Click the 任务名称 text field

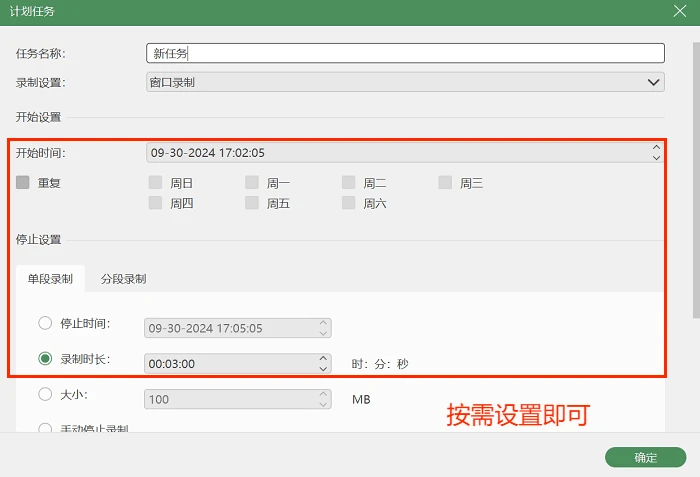coord(405,53)
